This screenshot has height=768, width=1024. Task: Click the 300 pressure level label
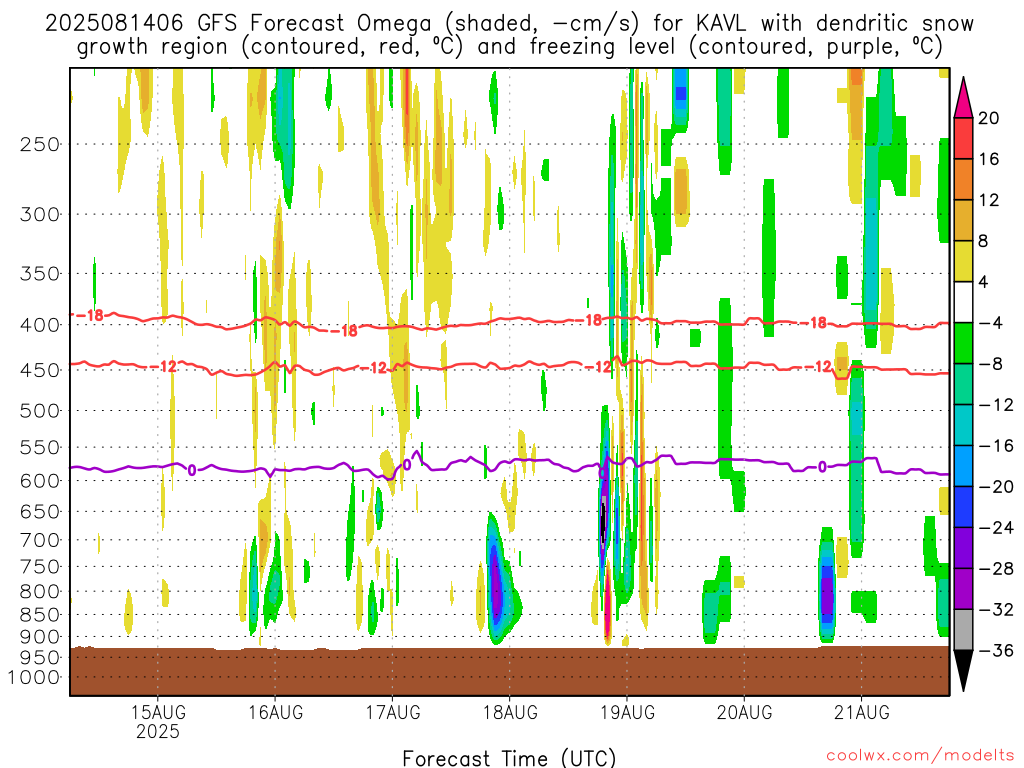pyautogui.click(x=40, y=214)
